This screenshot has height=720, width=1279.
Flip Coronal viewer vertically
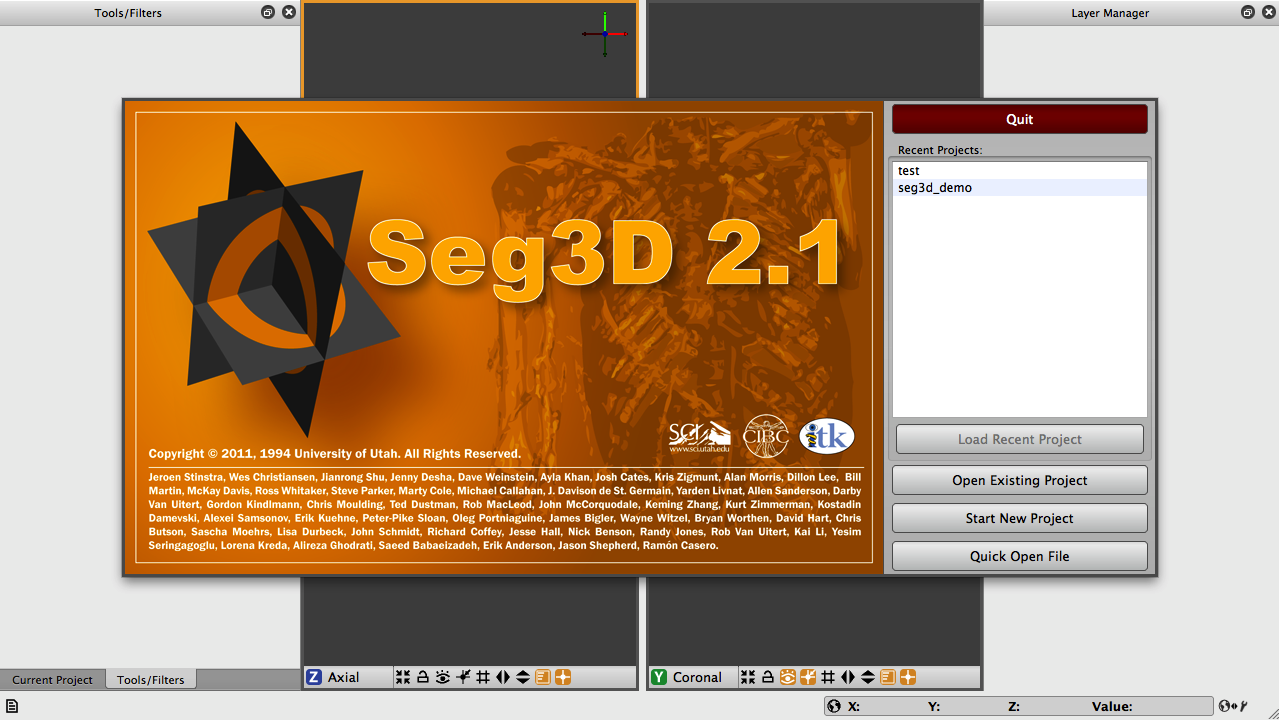pos(868,677)
